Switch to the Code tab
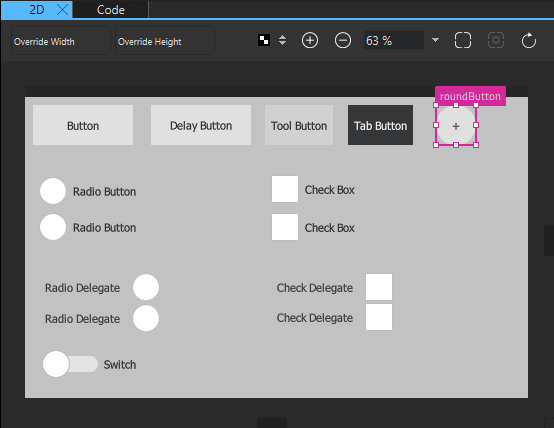 click(x=111, y=10)
